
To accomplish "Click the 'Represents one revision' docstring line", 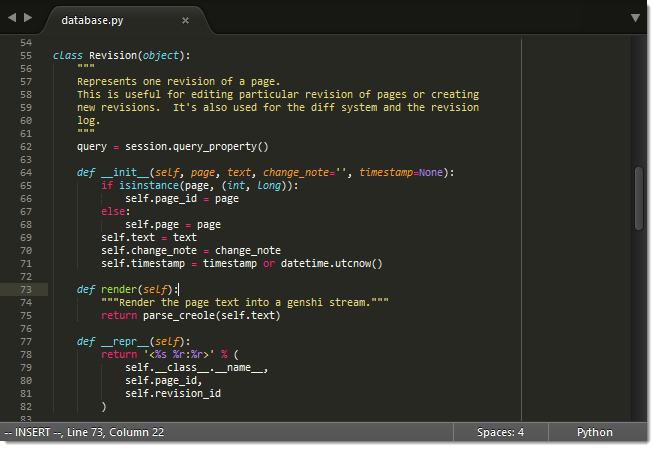I will pos(178,81).
